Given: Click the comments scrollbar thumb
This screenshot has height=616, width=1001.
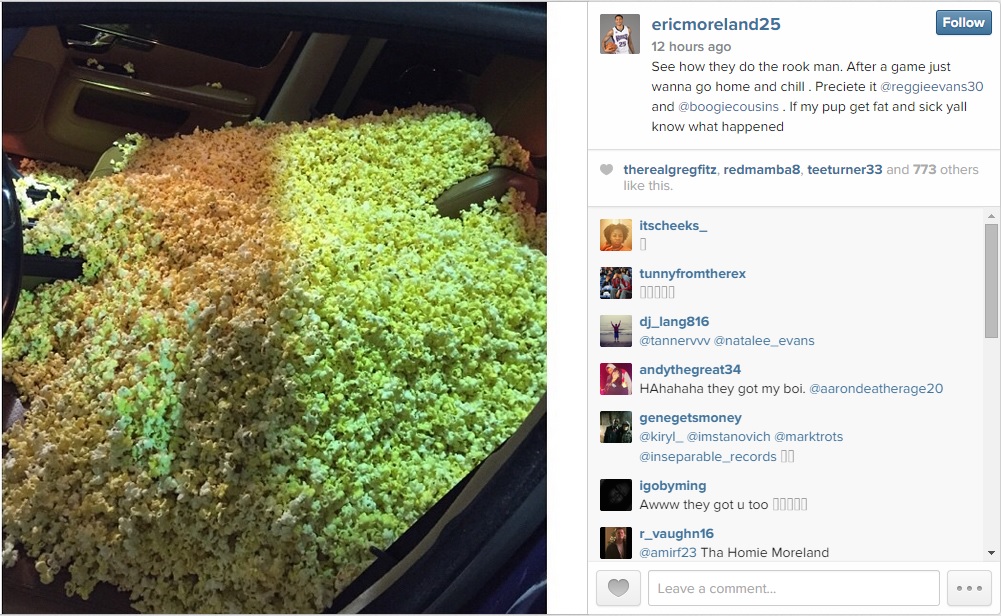Looking at the screenshot, I should coord(991,281).
